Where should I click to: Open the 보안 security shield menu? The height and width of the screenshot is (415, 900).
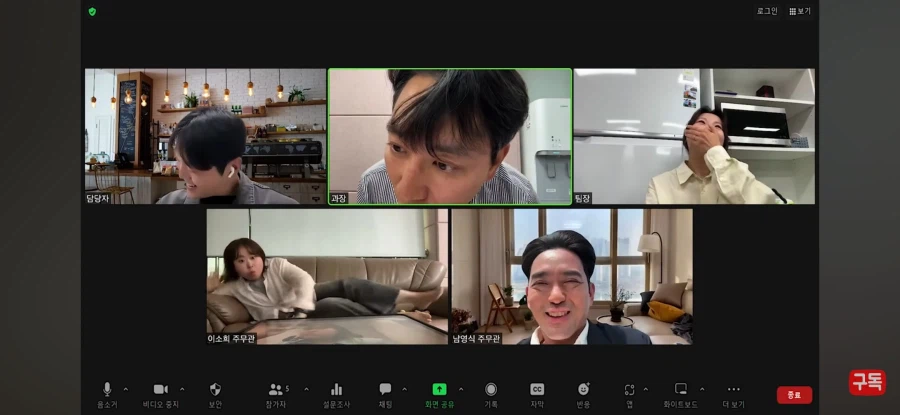[x=215, y=395]
